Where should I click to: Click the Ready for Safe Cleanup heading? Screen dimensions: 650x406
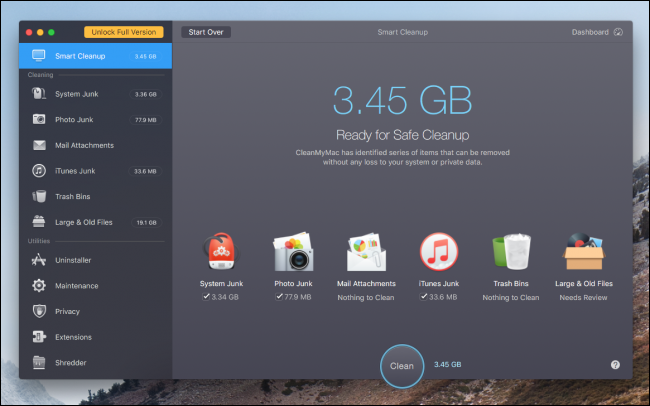coord(403,135)
